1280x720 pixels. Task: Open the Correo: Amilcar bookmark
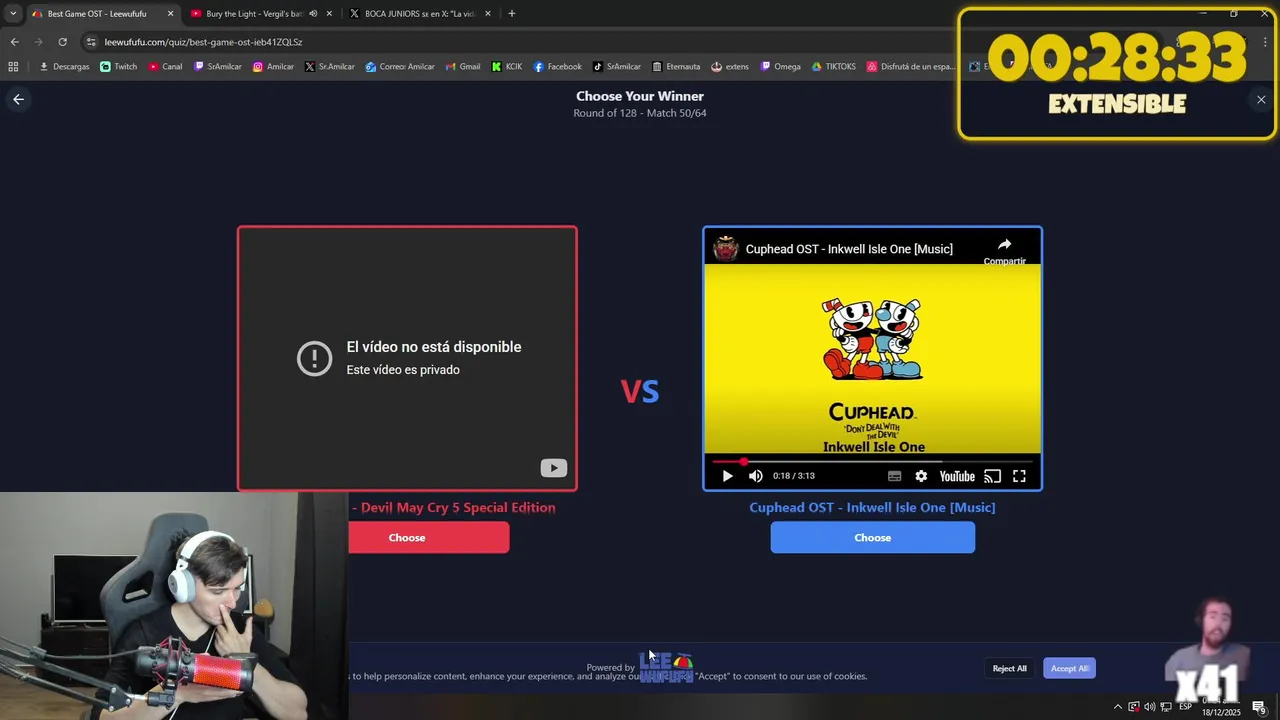(x=400, y=67)
